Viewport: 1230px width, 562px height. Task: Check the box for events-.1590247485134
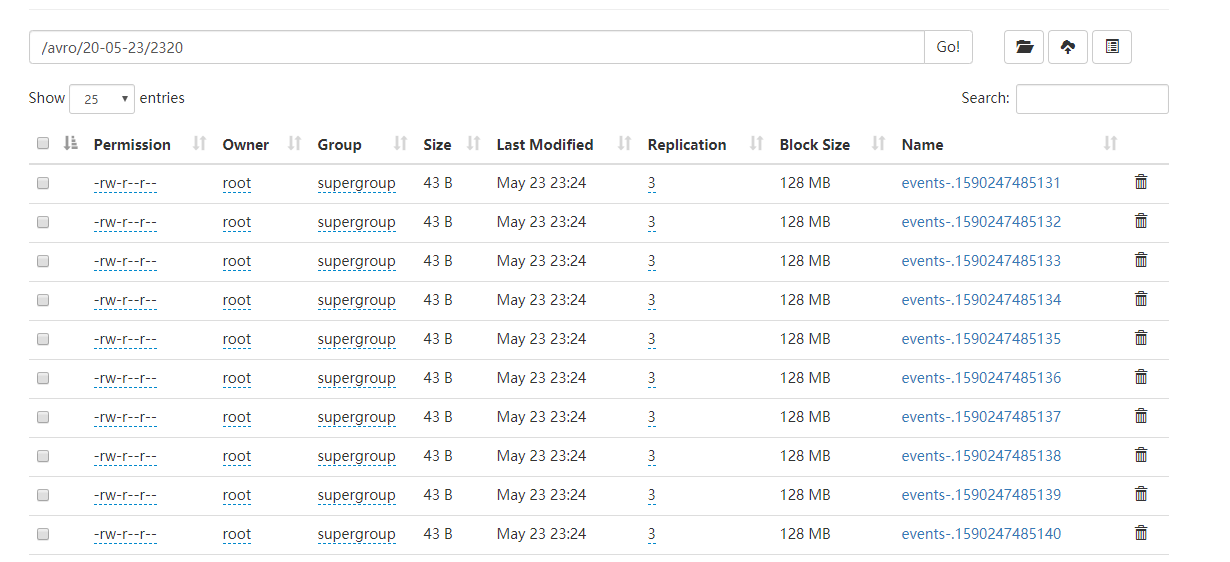pyautogui.click(x=43, y=300)
